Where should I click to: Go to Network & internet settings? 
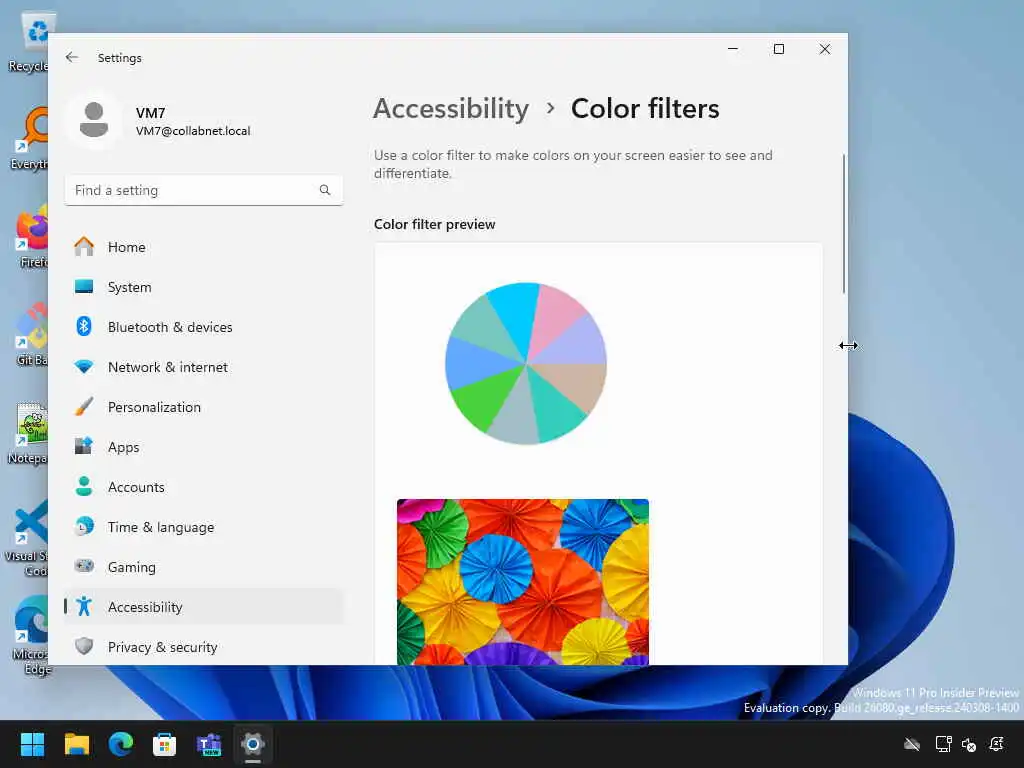tap(204, 366)
